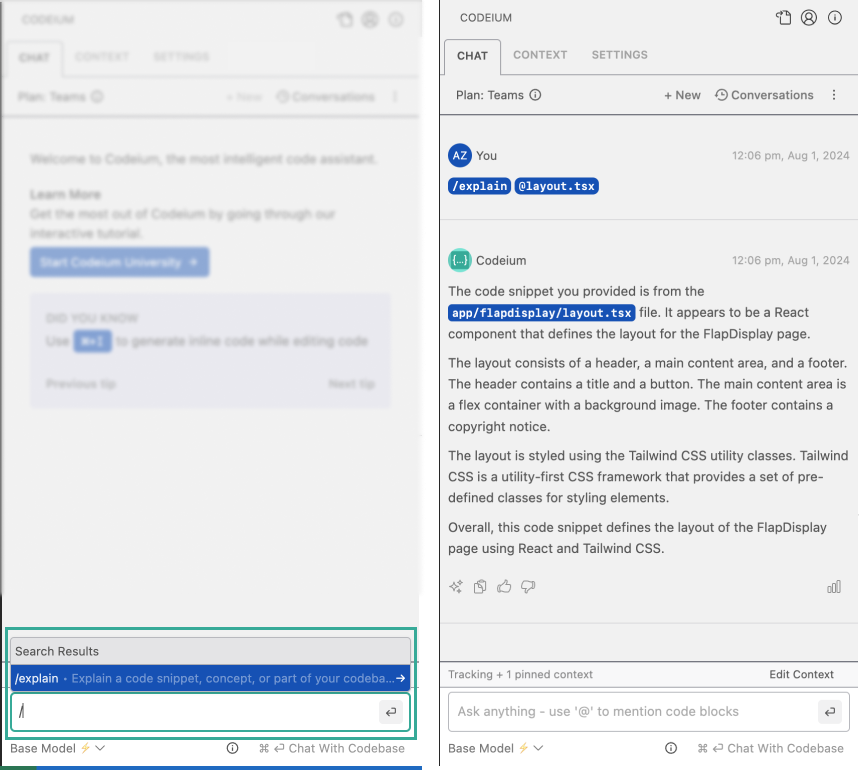This screenshot has width=859, height=770.
Task: Click AZ user avatar in conversation
Action: pyautogui.click(x=460, y=156)
